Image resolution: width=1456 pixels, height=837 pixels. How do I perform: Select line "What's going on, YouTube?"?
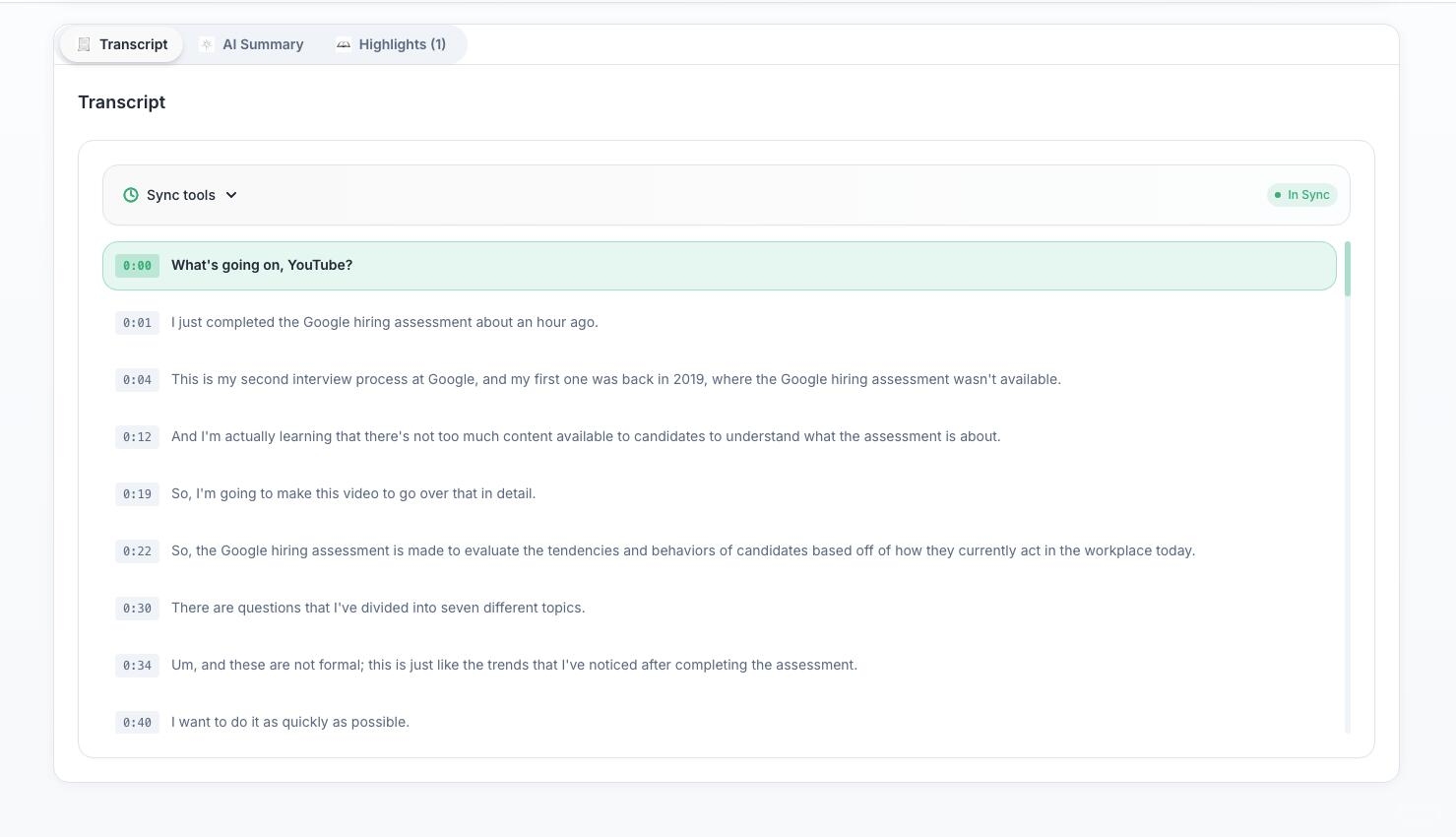point(720,266)
